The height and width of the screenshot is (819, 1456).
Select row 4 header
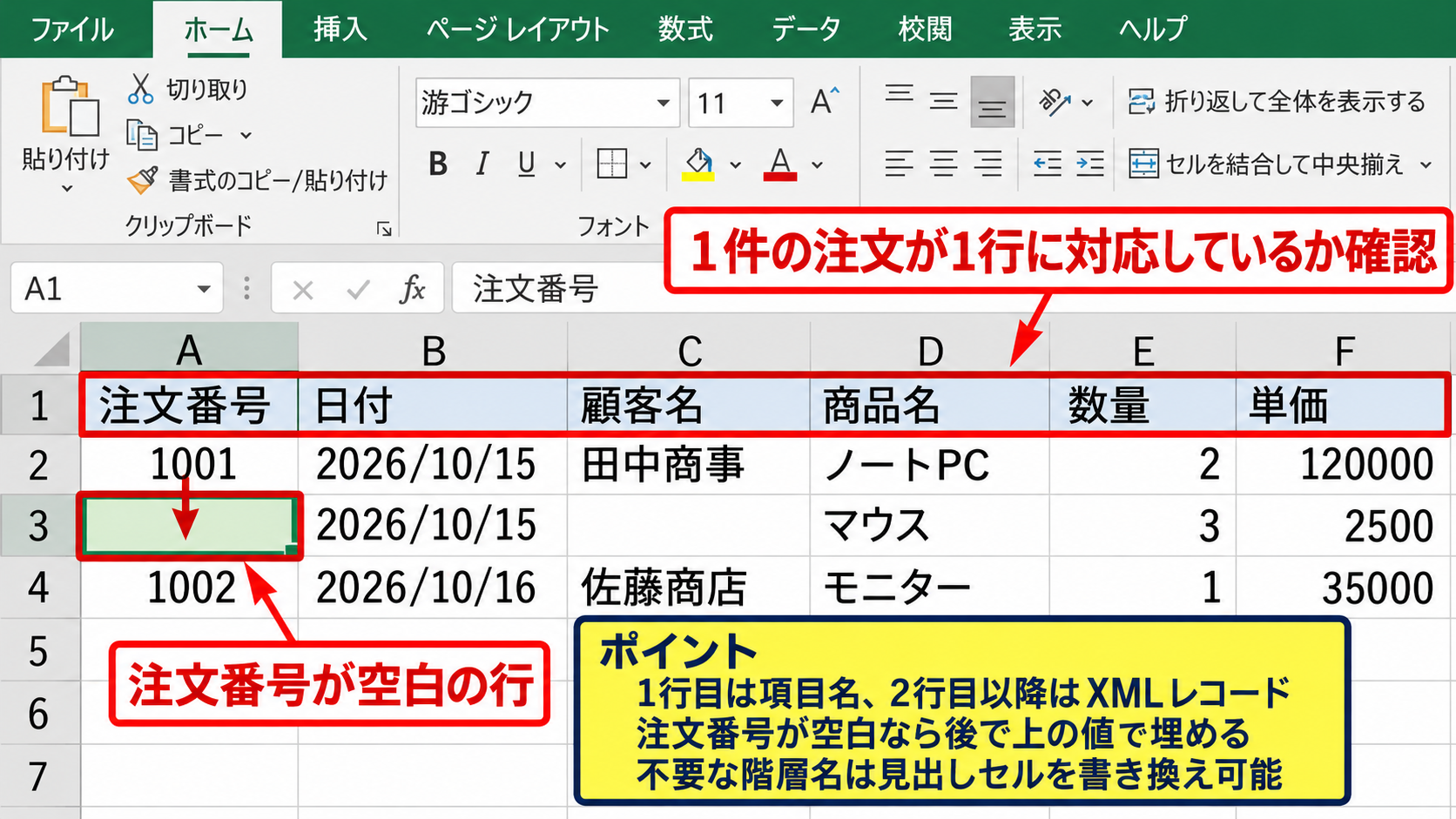(39, 587)
